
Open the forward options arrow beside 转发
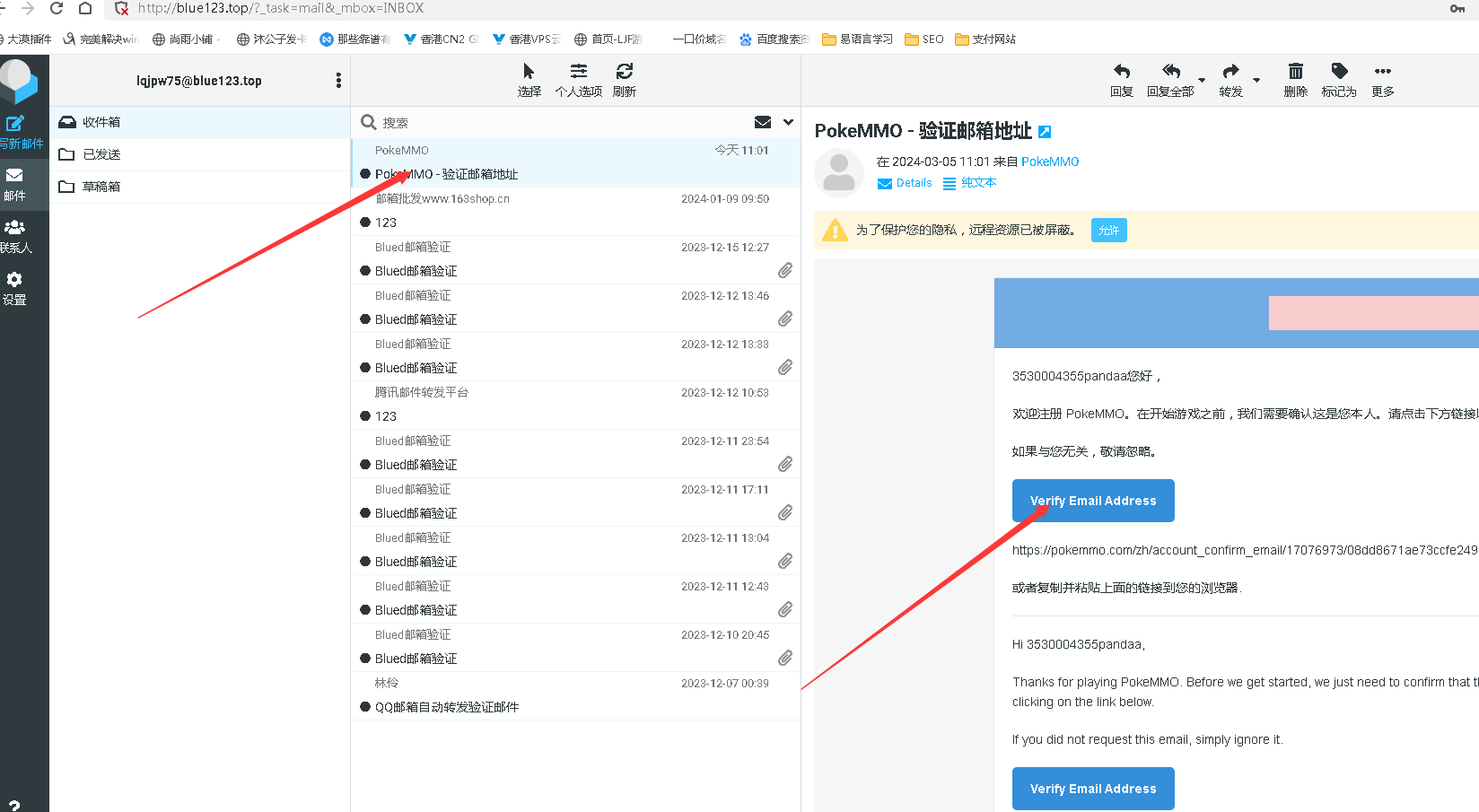tap(1256, 80)
